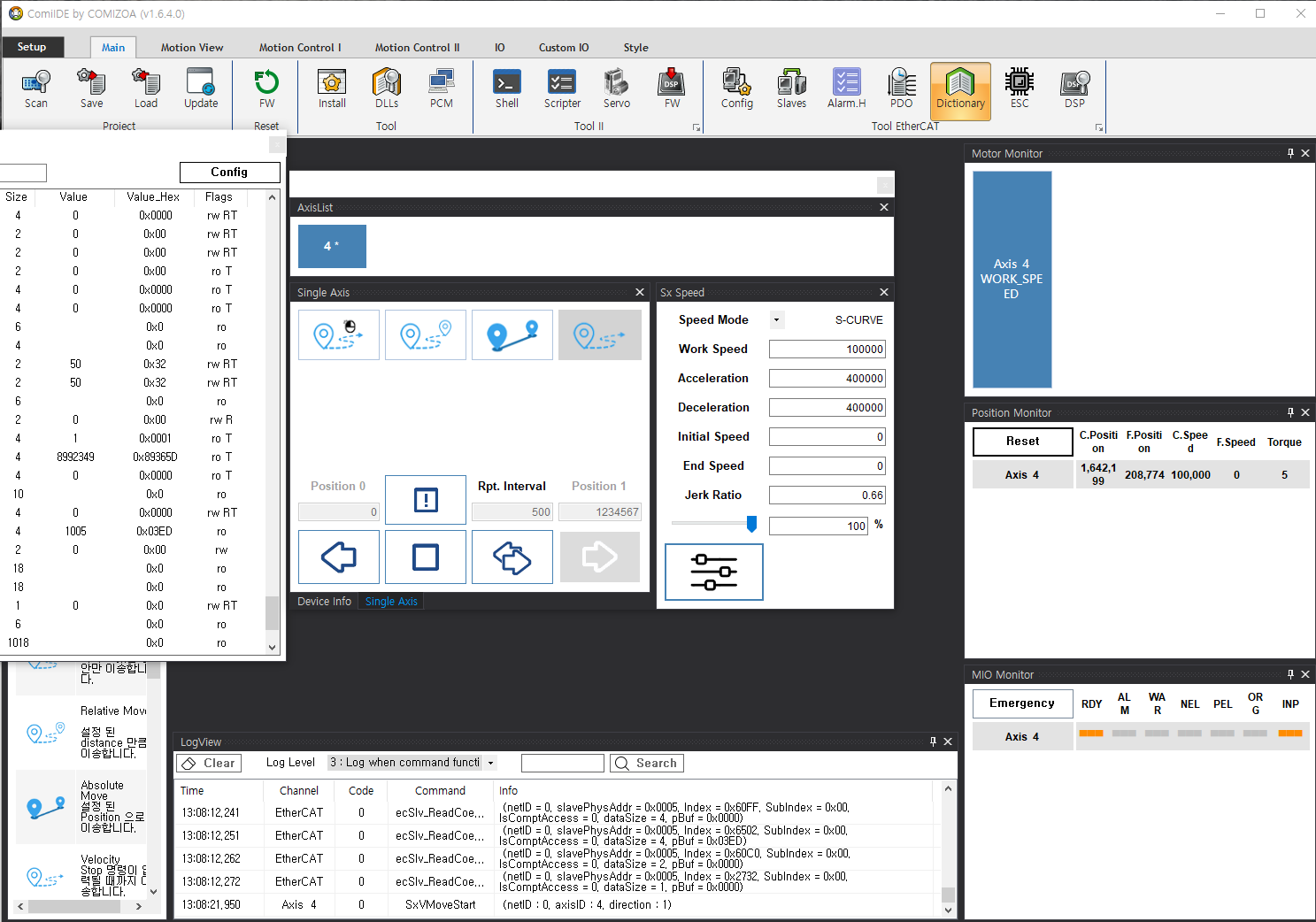Toggle pin on the LogView panel
The image size is (1316, 922).
pos(933,741)
